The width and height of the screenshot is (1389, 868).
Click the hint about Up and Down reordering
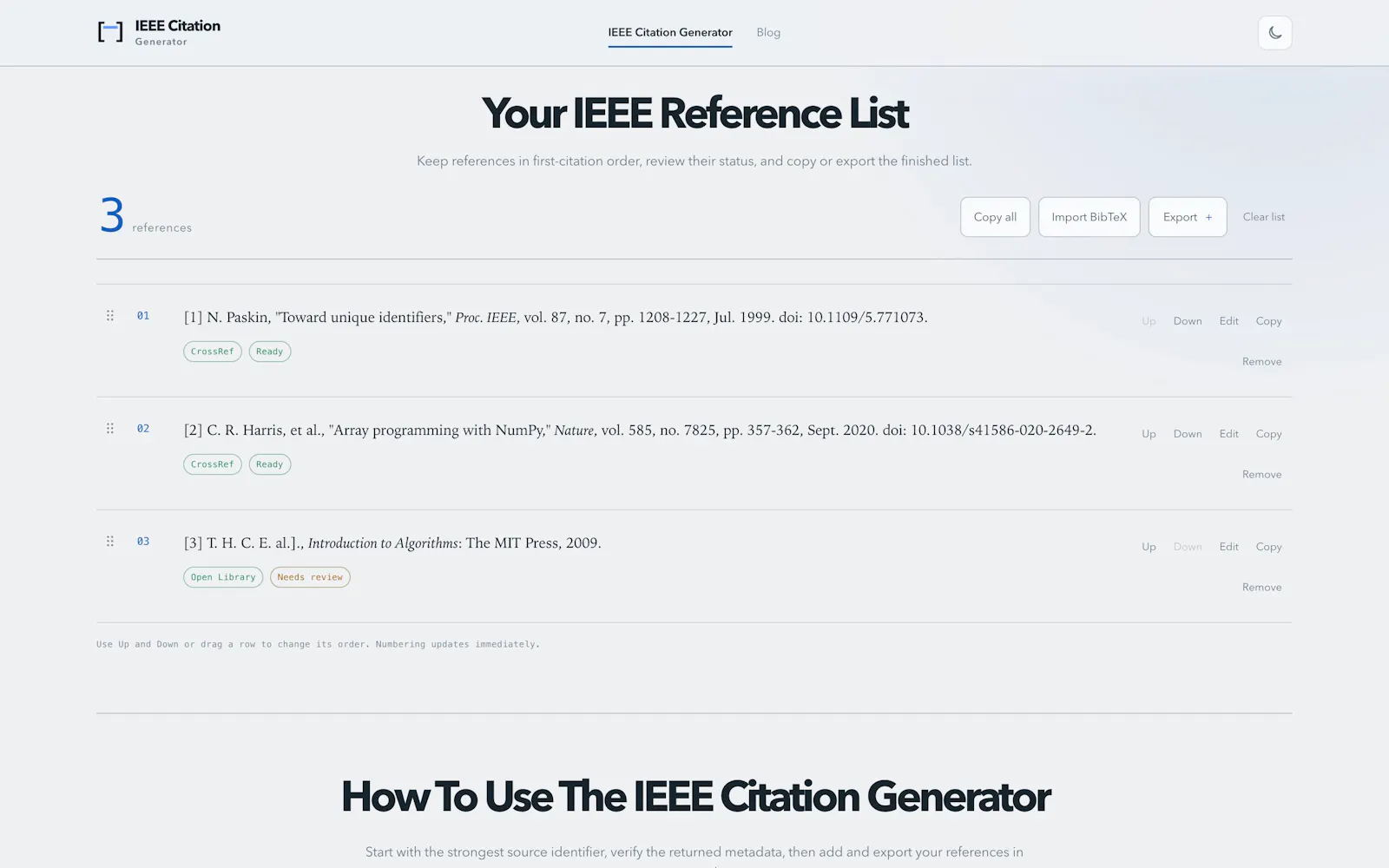pos(318,644)
